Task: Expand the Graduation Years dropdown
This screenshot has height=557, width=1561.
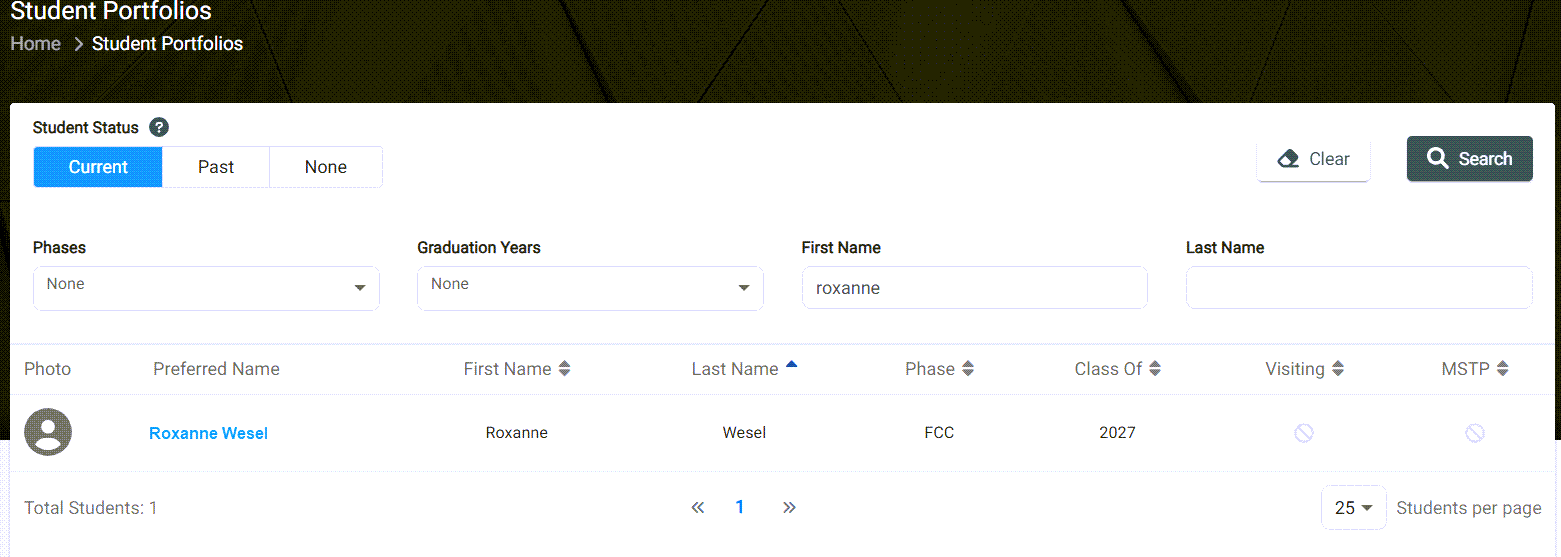Action: (x=590, y=288)
